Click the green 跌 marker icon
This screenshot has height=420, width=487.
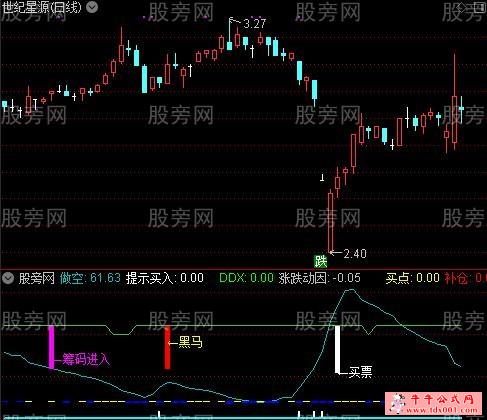coord(321,261)
